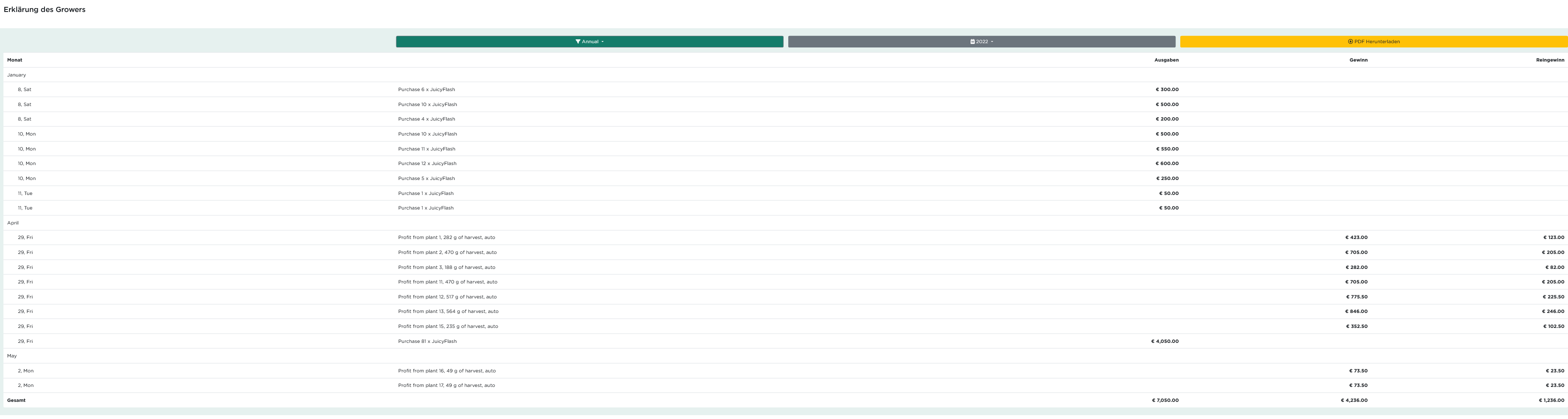Click the € 846.00 profit value
The width and height of the screenshot is (1568, 419).
[1356, 311]
